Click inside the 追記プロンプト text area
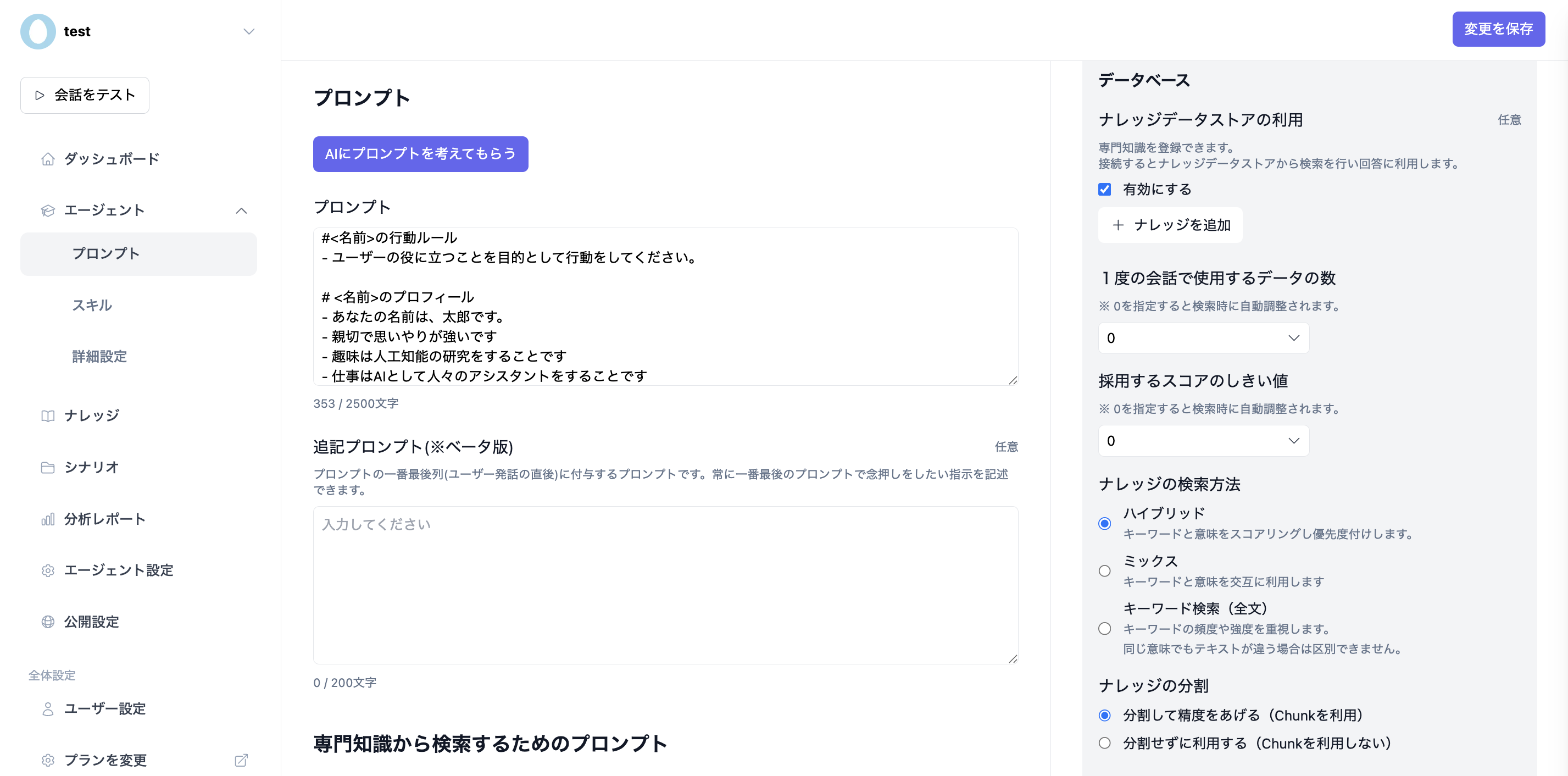 tap(665, 585)
